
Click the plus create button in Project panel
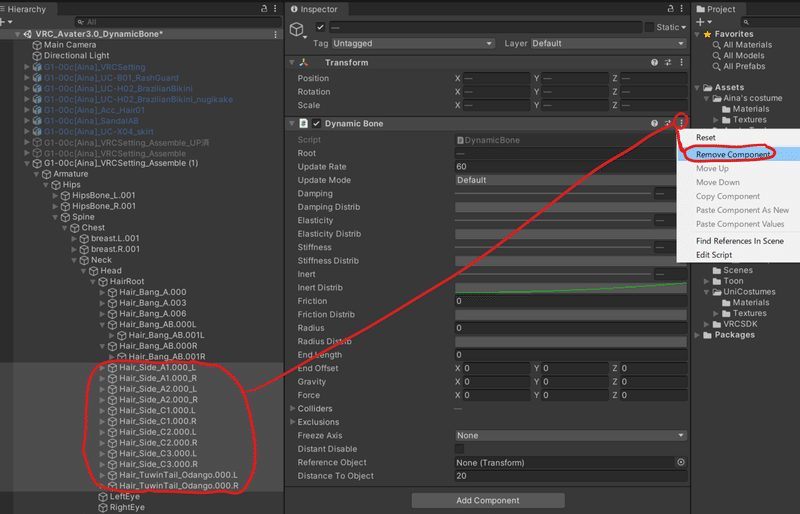701,22
